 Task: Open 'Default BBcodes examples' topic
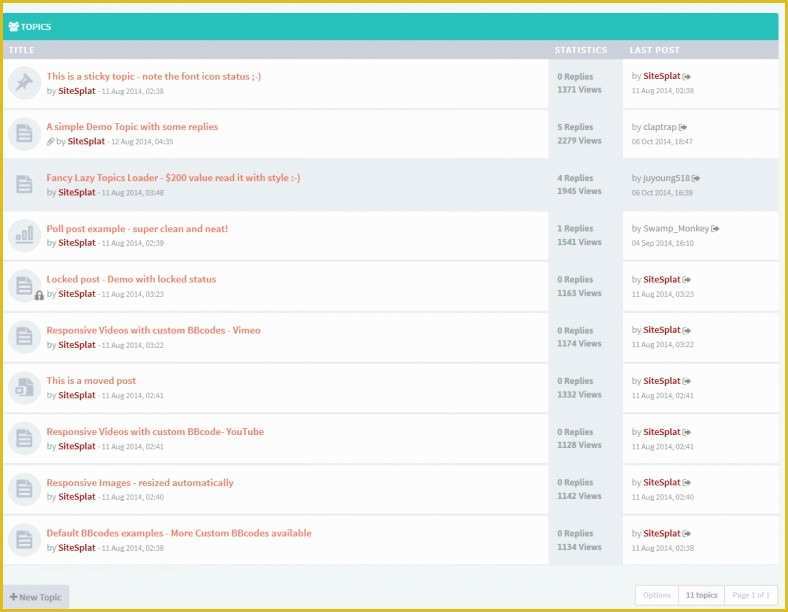point(179,533)
